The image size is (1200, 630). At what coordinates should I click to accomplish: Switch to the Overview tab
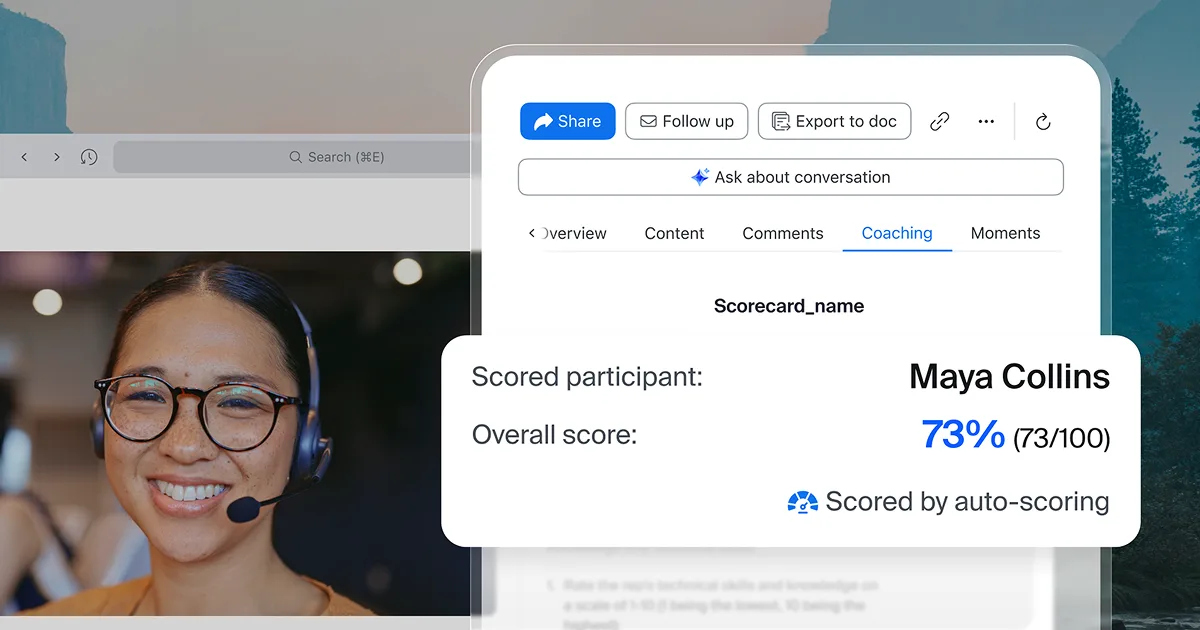click(574, 233)
